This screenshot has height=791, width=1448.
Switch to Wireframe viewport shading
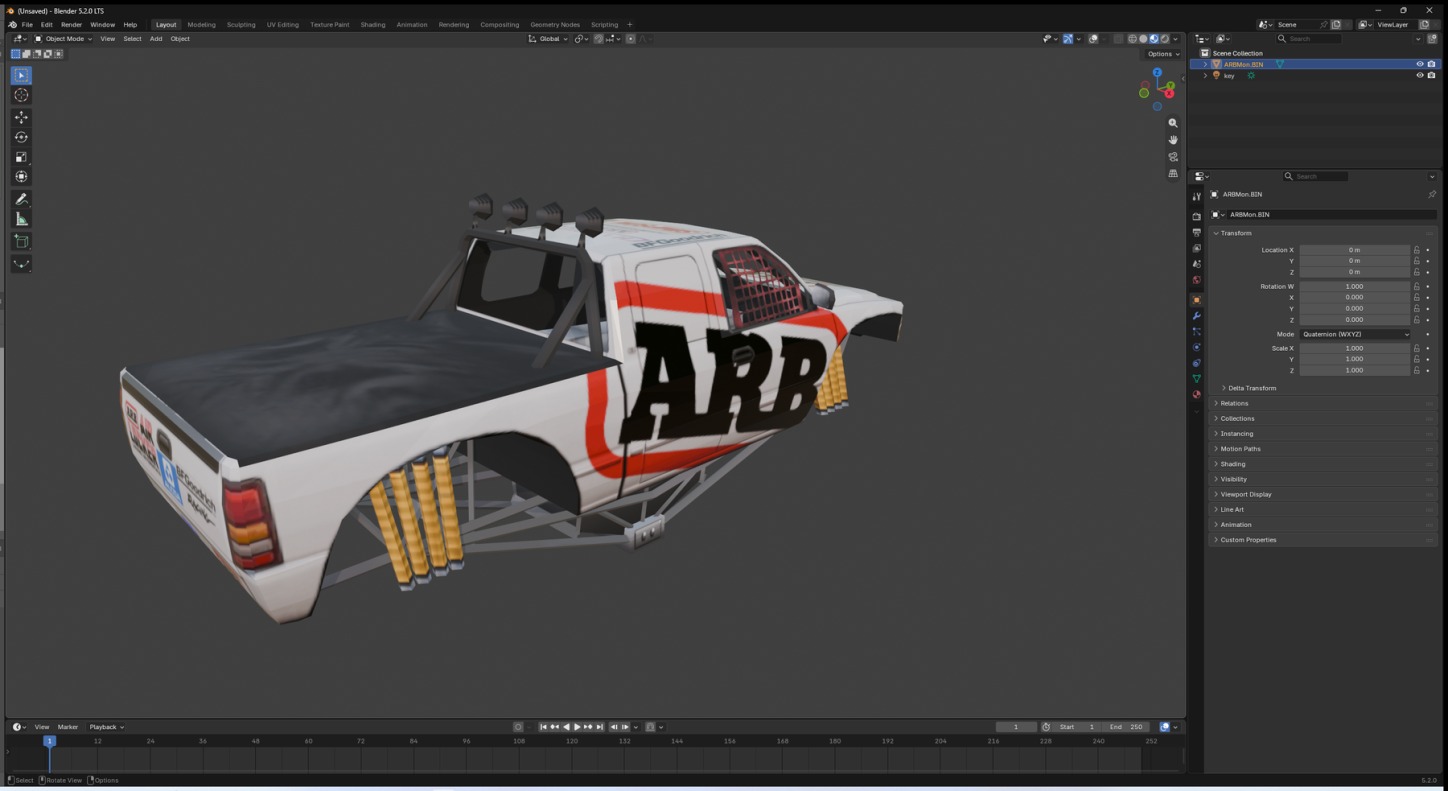[x=1132, y=39]
